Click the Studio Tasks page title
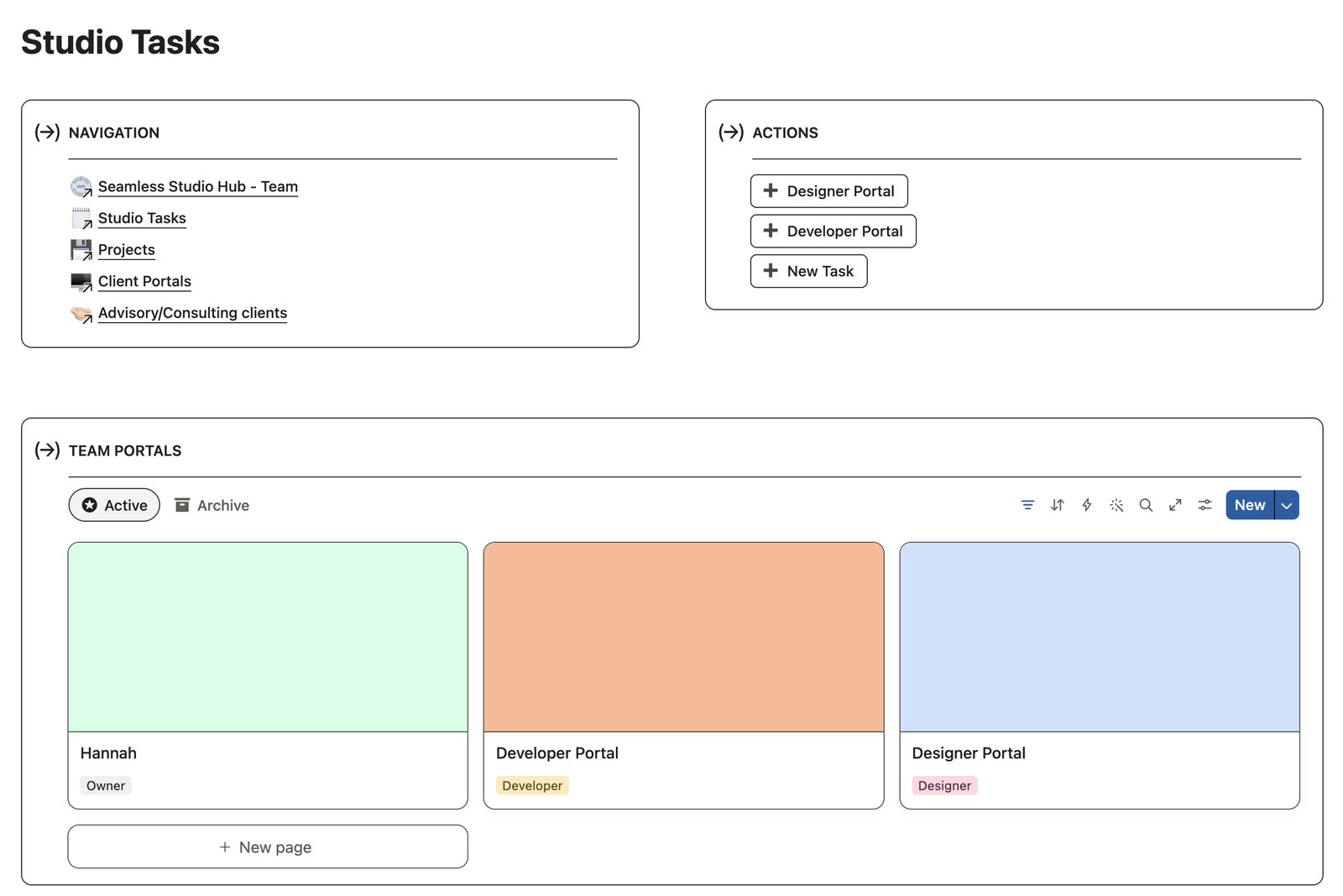The height and width of the screenshot is (896, 1343). [120, 42]
